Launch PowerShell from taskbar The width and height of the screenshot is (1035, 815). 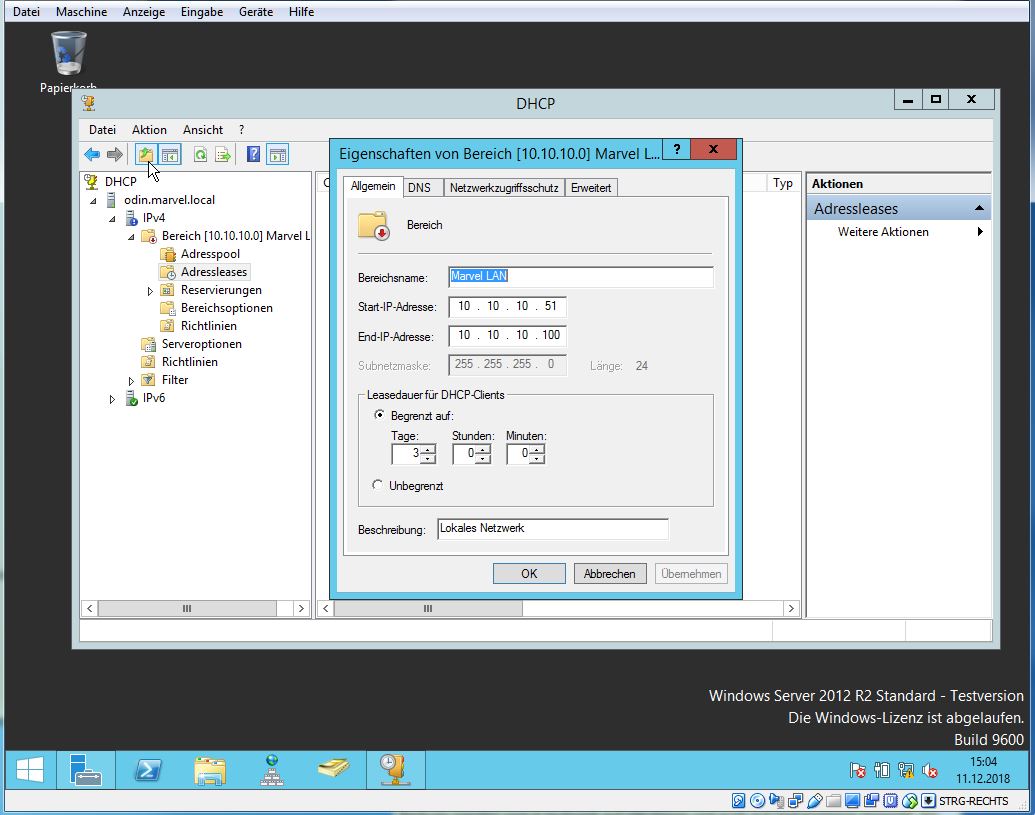point(147,770)
